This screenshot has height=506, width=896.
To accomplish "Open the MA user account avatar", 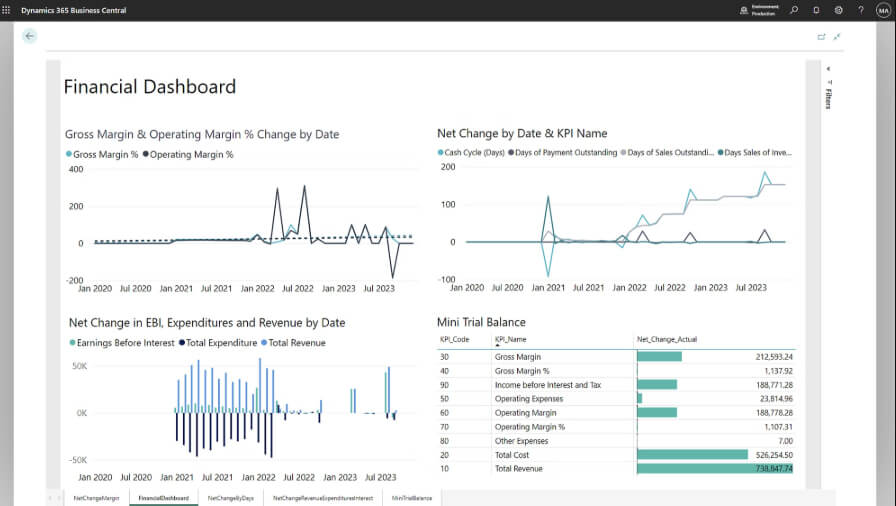I will [883, 10].
